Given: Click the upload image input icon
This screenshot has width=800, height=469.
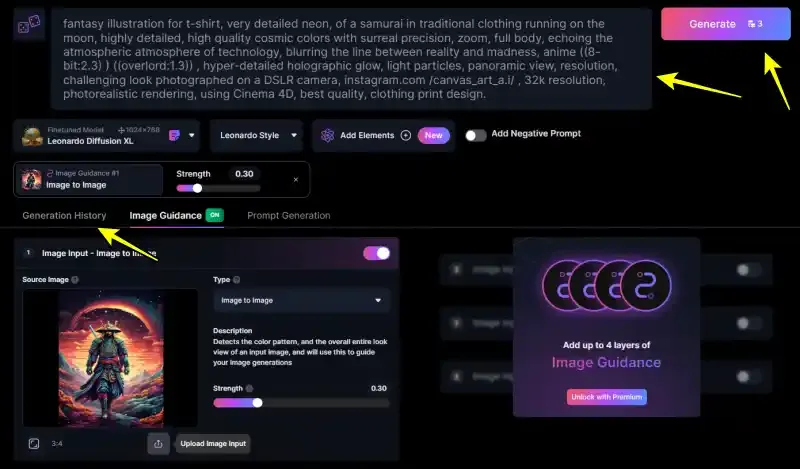Looking at the screenshot, I should tap(158, 443).
